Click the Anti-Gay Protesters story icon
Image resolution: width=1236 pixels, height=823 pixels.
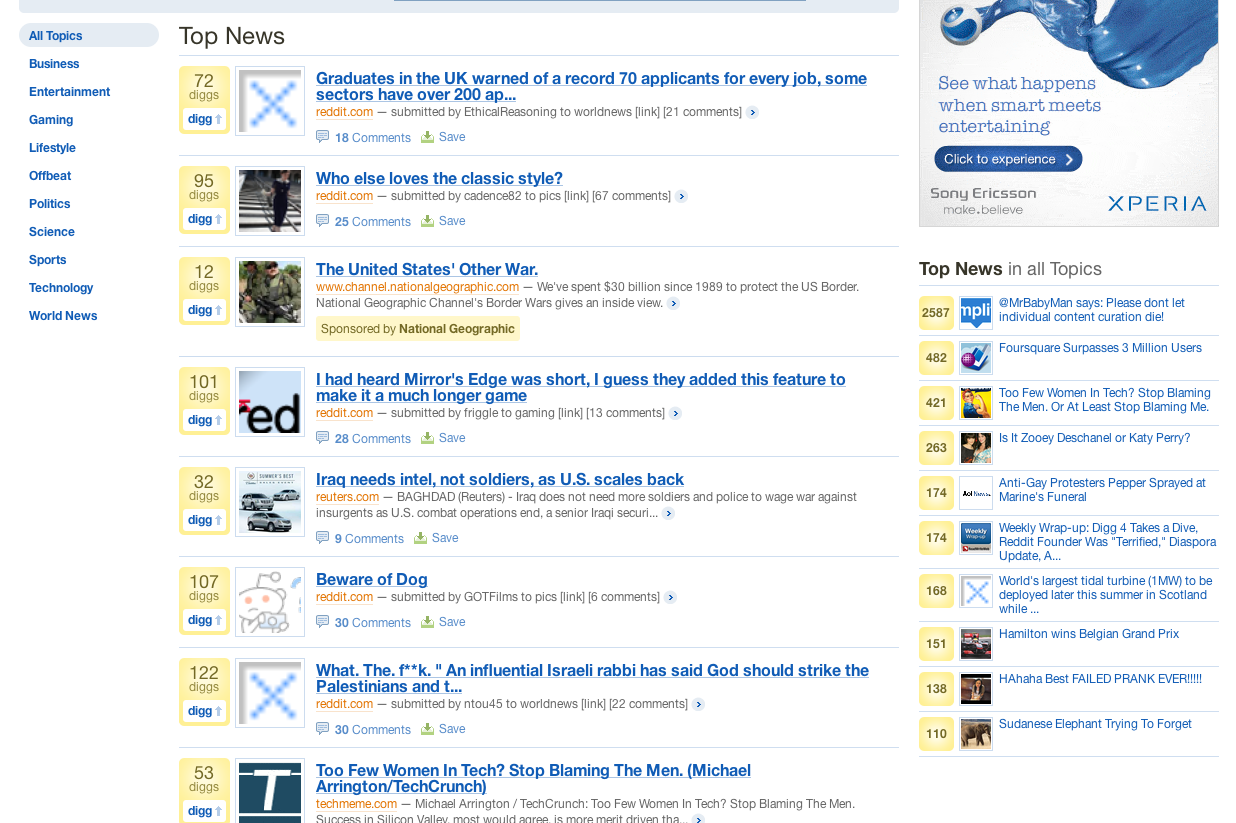click(x=976, y=493)
